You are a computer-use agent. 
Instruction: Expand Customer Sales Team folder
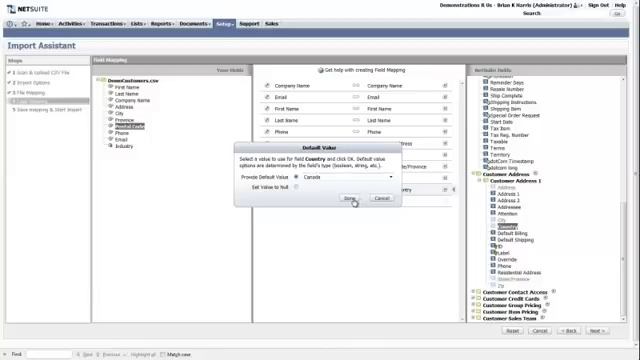pos(474,318)
